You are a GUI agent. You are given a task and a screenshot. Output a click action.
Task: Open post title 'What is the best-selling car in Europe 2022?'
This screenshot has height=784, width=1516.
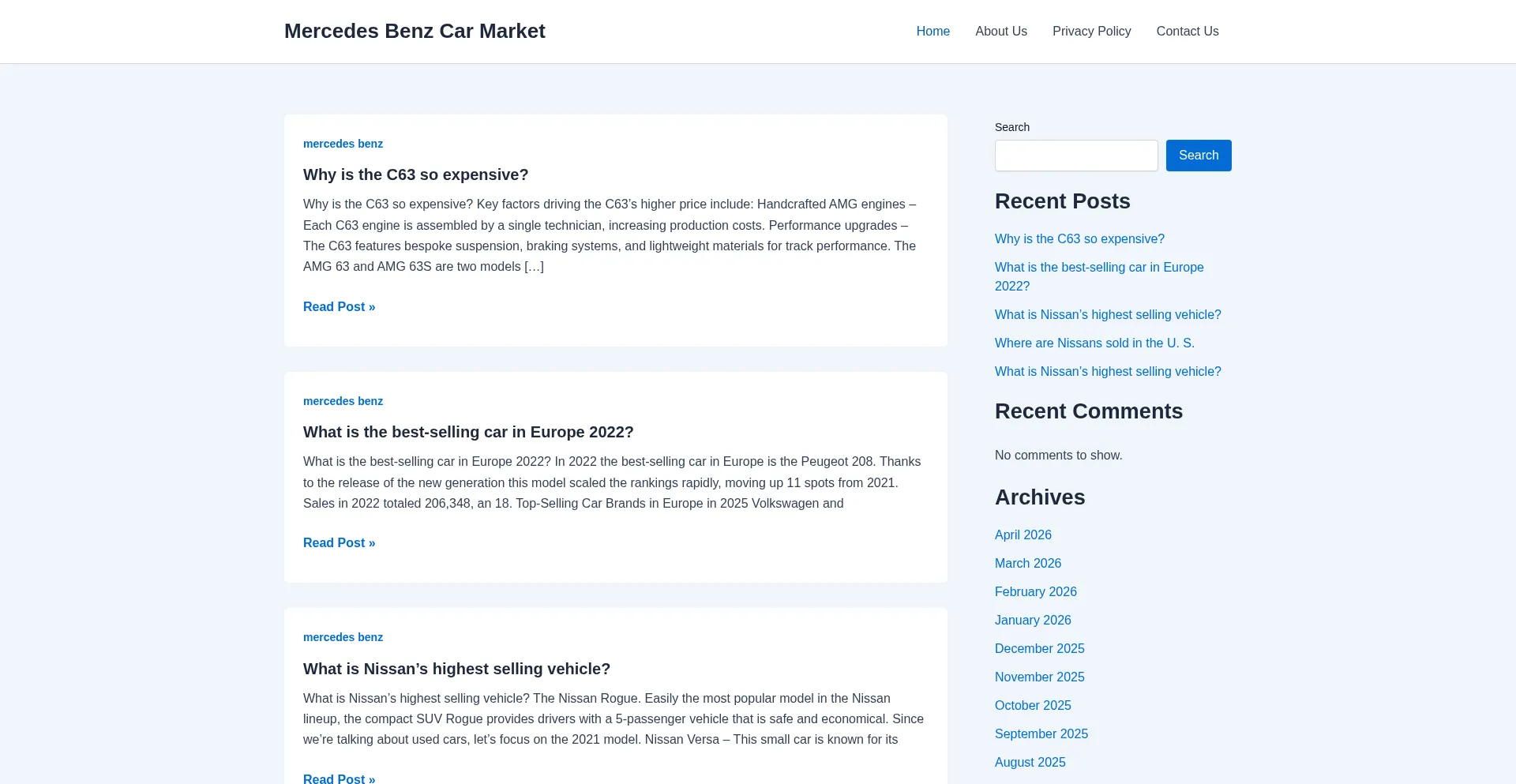[468, 432]
